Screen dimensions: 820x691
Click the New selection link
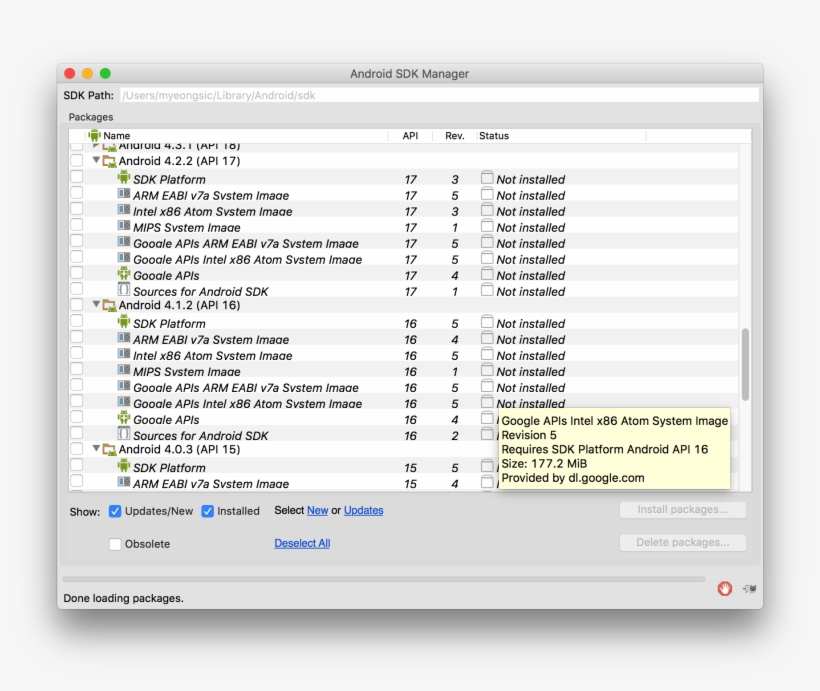tap(317, 511)
